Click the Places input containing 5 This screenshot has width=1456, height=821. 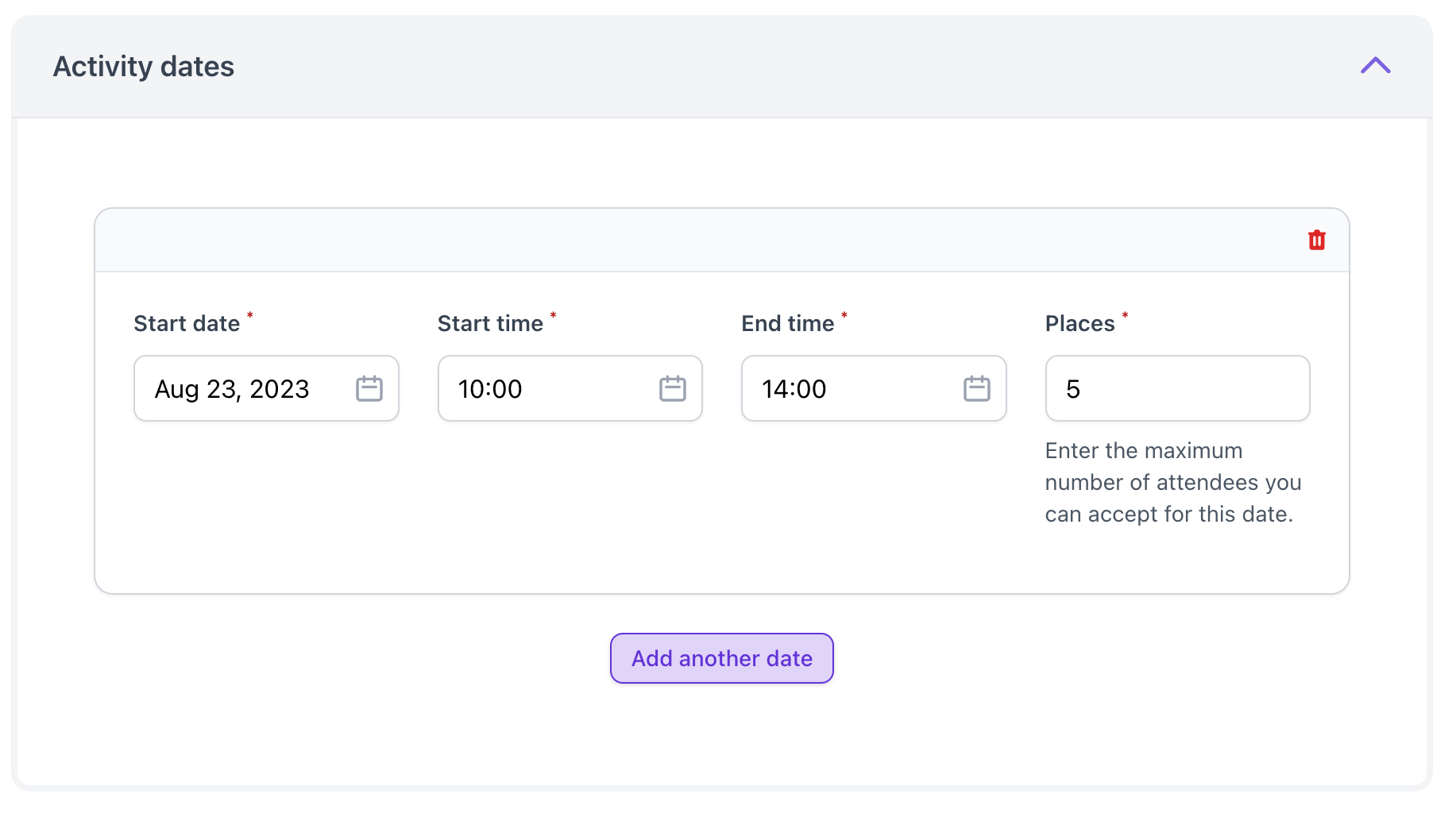coord(1176,388)
